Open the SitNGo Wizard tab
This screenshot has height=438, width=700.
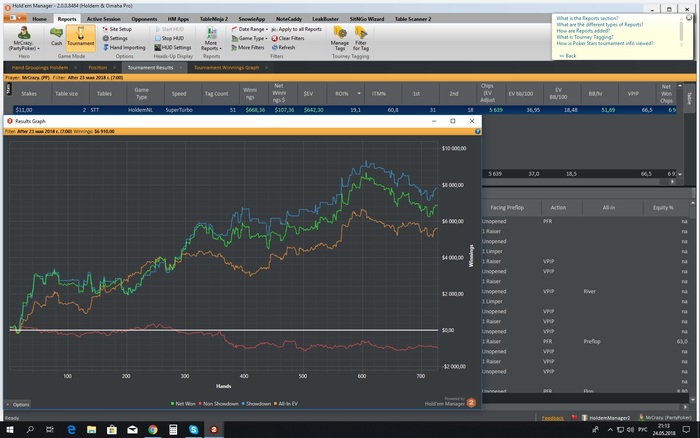(x=367, y=19)
